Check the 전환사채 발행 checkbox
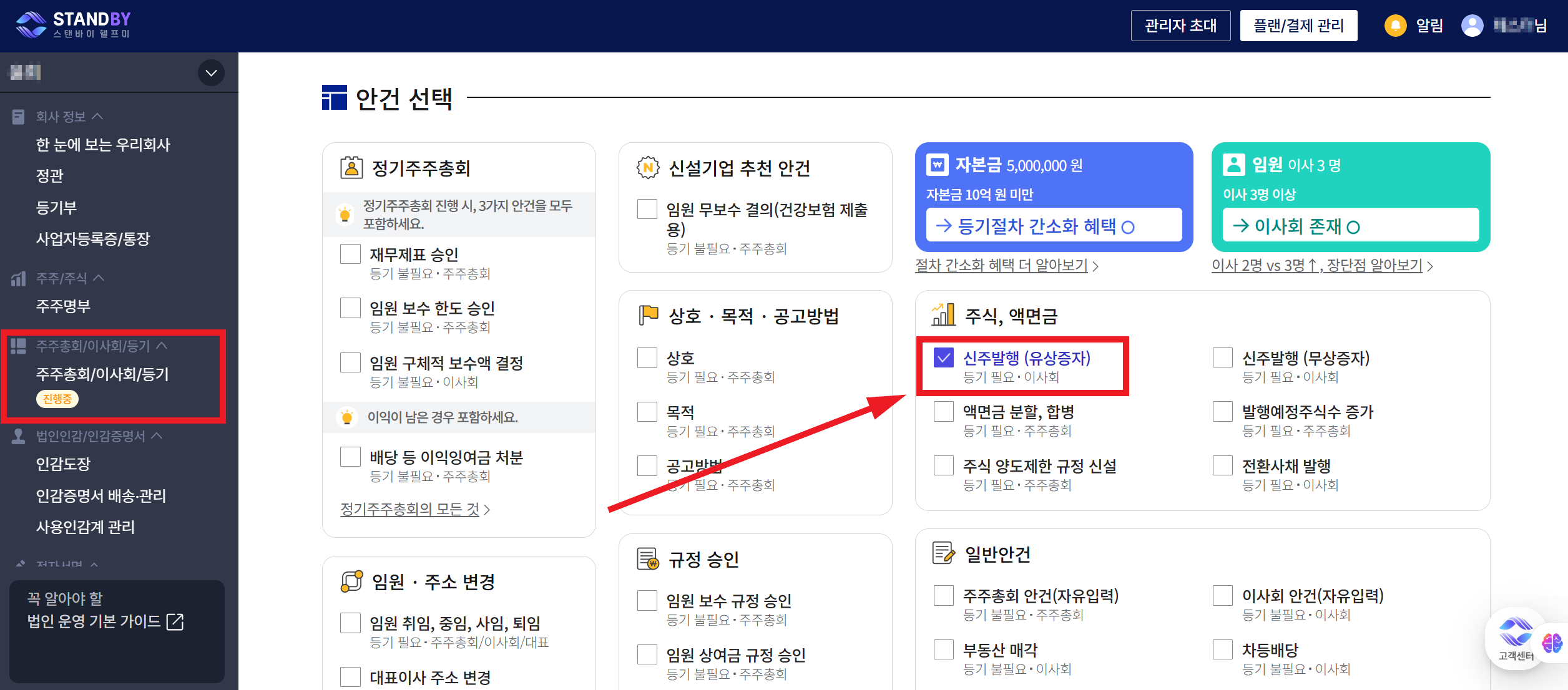 (x=1223, y=465)
